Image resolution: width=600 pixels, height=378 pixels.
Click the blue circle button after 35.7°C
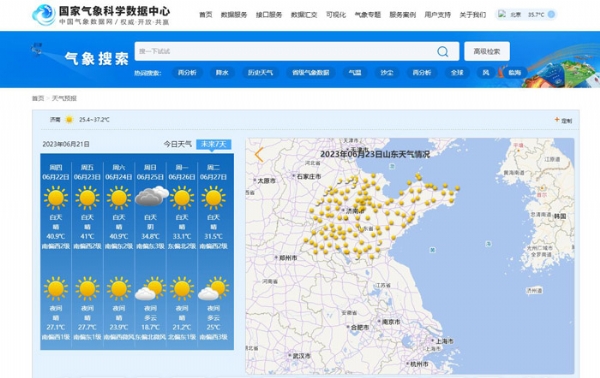pos(551,15)
